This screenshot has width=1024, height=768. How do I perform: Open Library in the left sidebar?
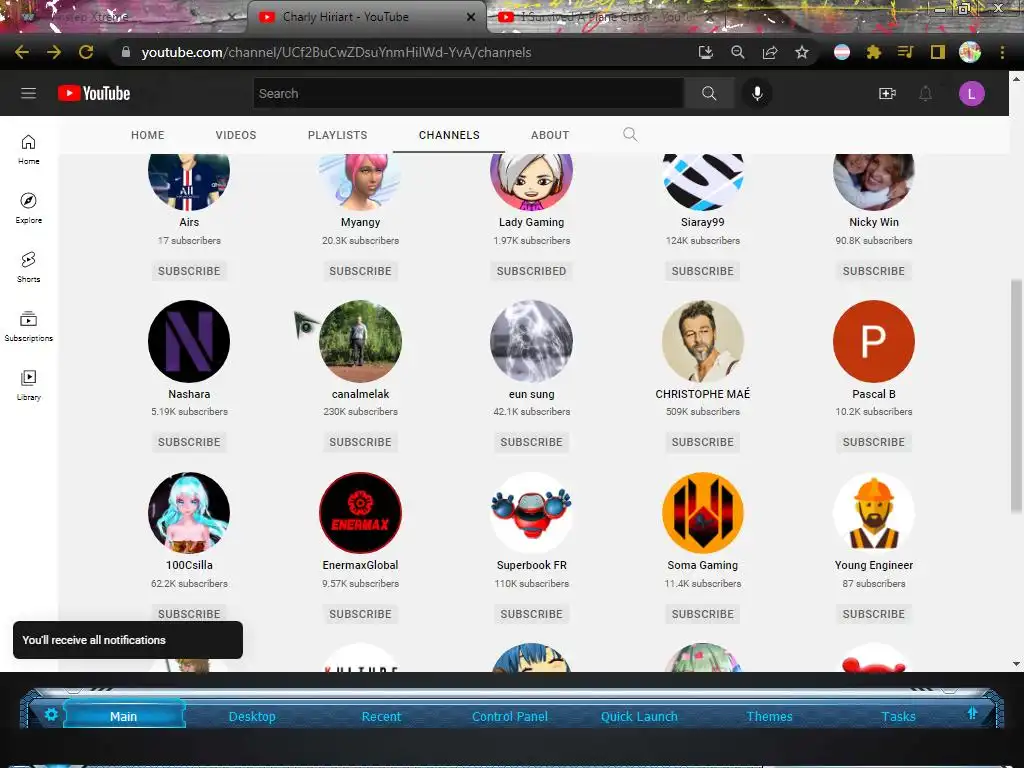28,385
